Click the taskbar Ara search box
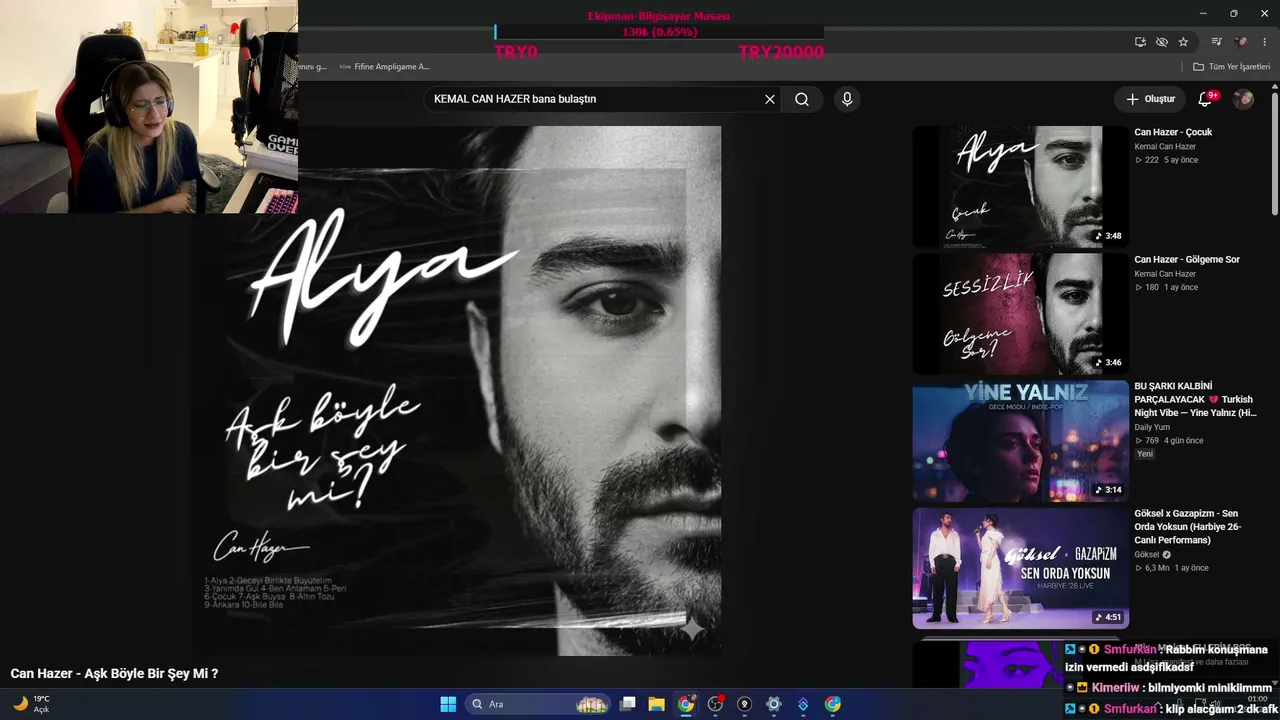This screenshot has height=720, width=1280. [x=539, y=704]
